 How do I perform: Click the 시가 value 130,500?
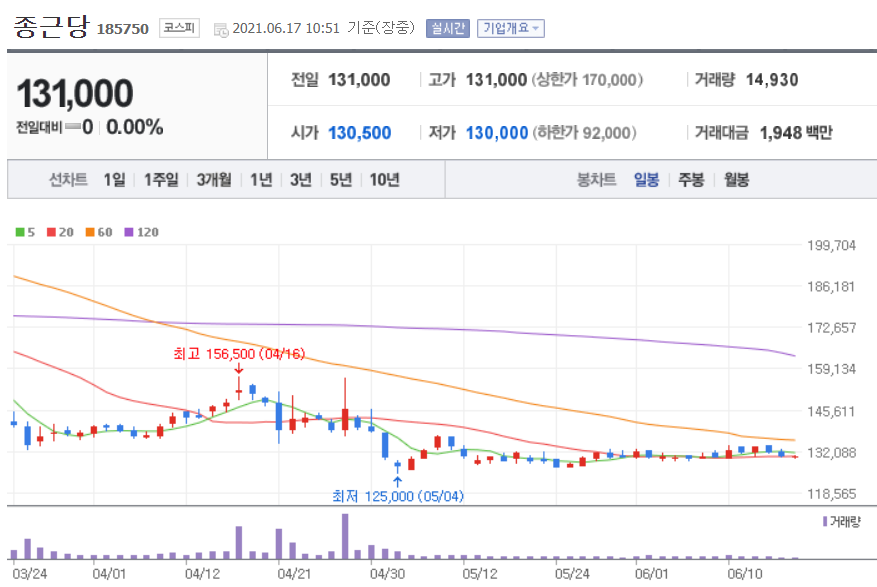(x=359, y=133)
